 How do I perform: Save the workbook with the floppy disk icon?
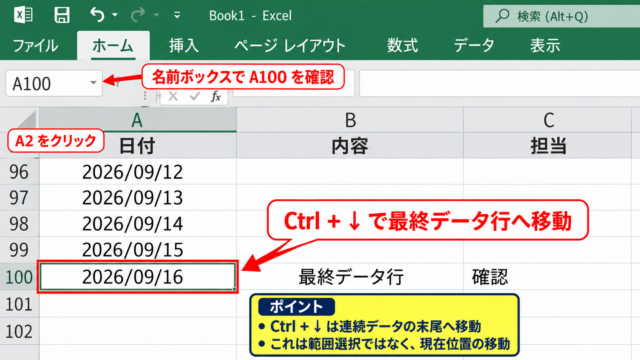tap(62, 15)
